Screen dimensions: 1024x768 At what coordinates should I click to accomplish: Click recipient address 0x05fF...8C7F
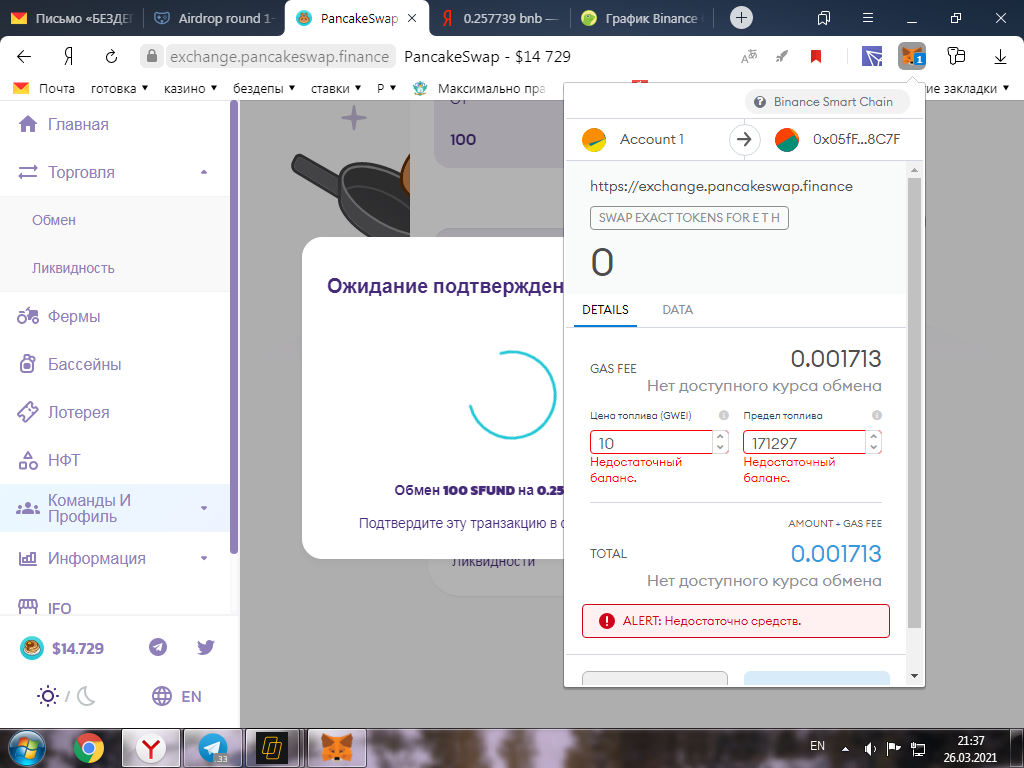(x=856, y=139)
